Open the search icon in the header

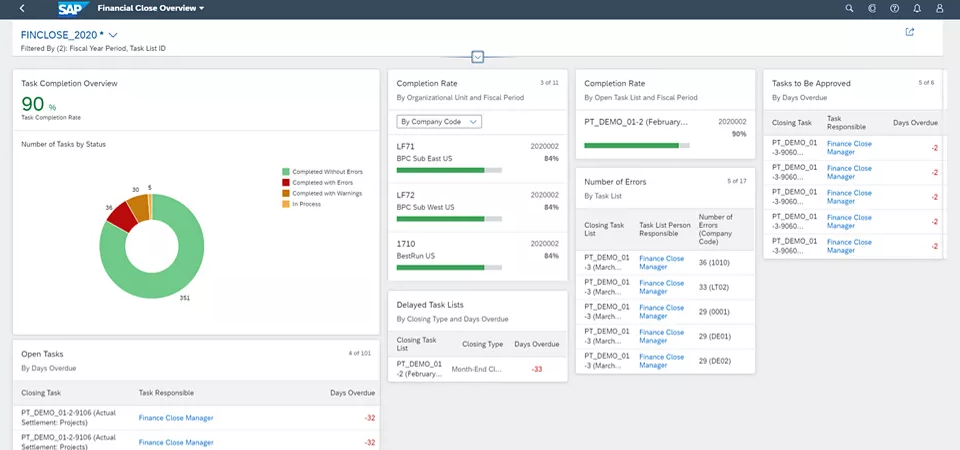pyautogui.click(x=849, y=8)
